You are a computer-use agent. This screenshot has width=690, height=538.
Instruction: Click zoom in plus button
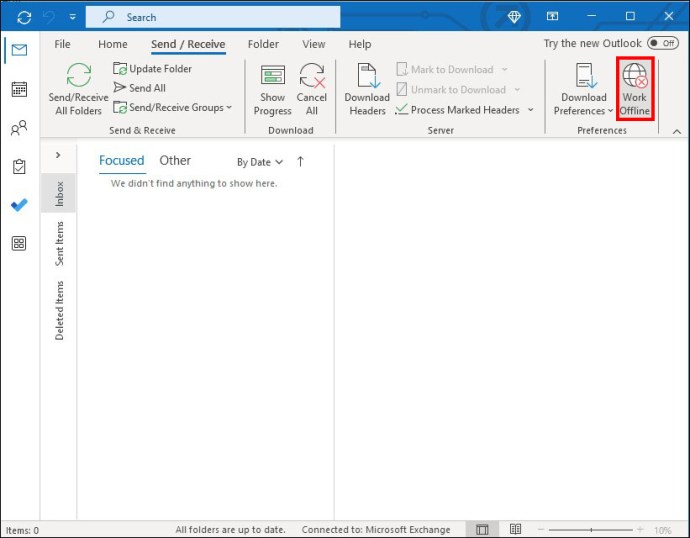point(640,530)
